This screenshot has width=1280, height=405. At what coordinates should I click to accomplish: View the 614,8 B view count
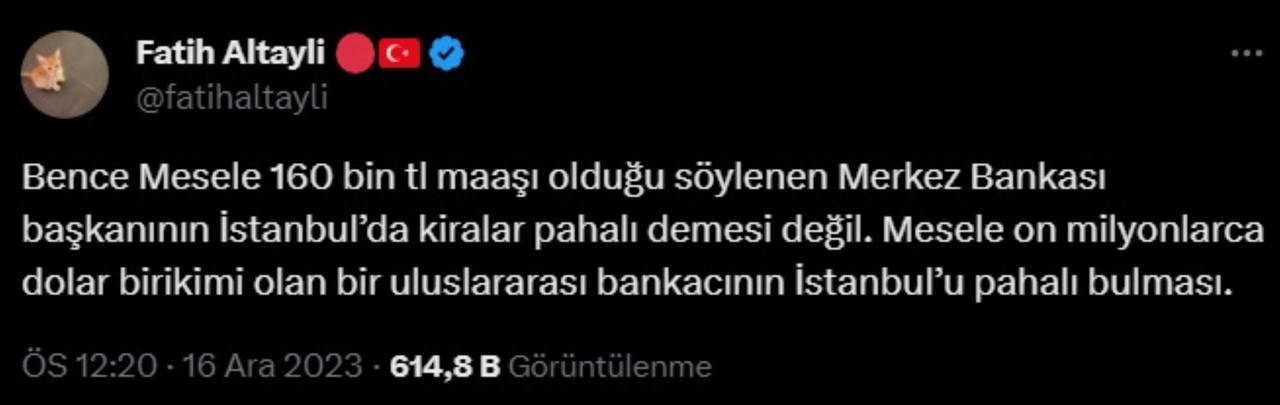(x=444, y=366)
